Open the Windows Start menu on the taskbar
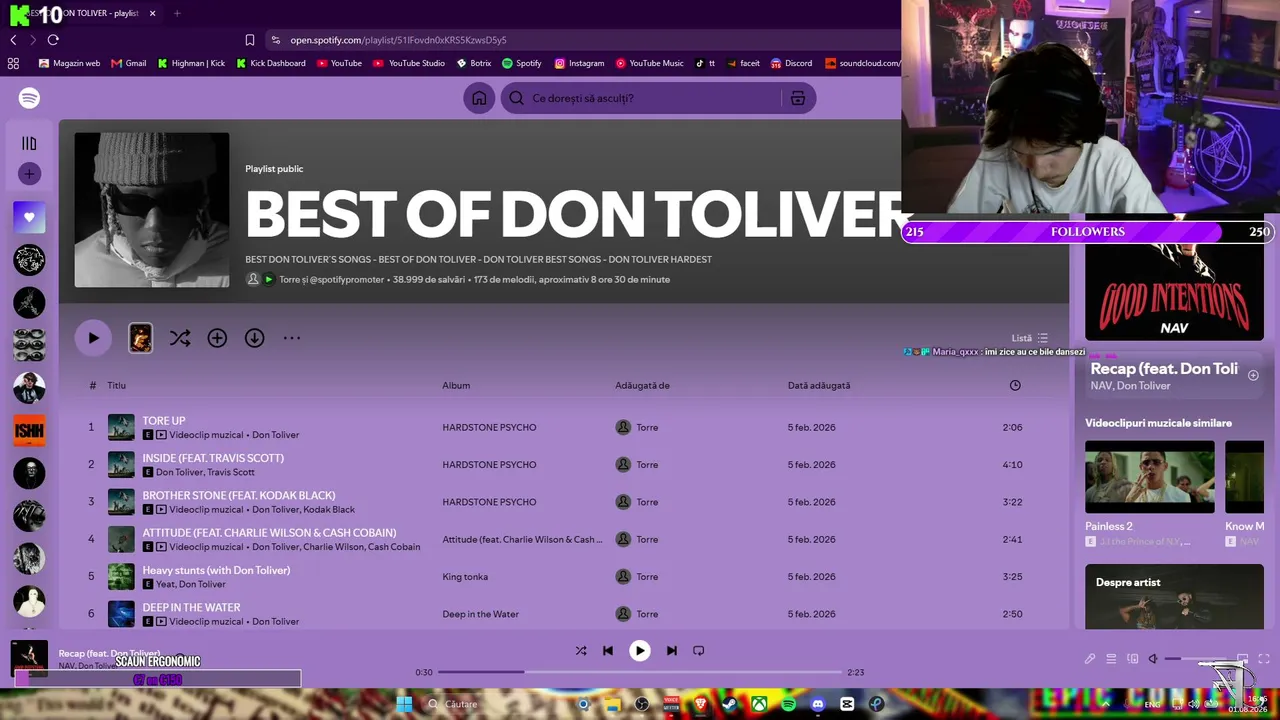Viewport: 1280px width, 720px height. pos(404,704)
